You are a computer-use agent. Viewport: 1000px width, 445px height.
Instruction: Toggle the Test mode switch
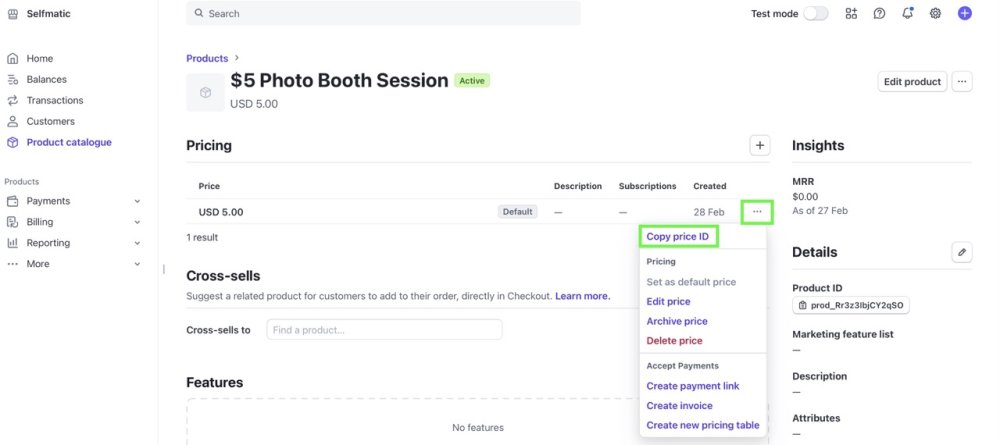(x=816, y=13)
